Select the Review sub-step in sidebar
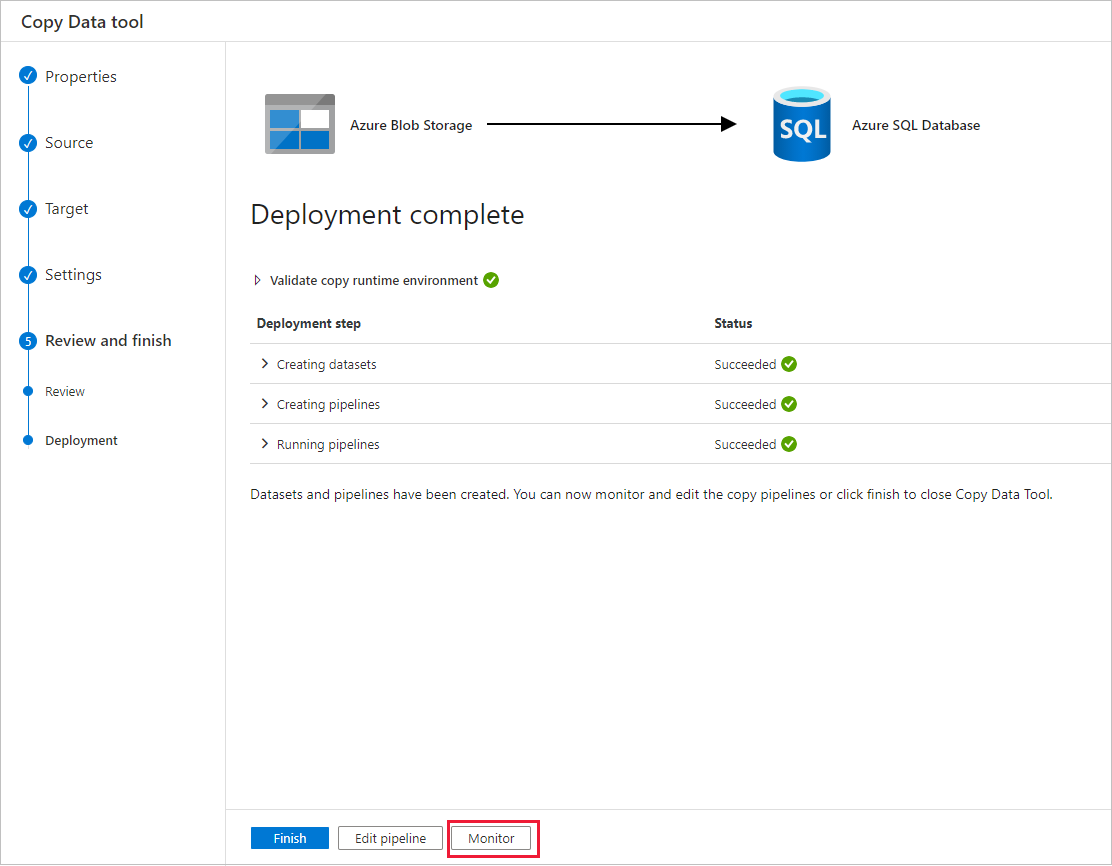This screenshot has width=1112, height=866. (65, 391)
